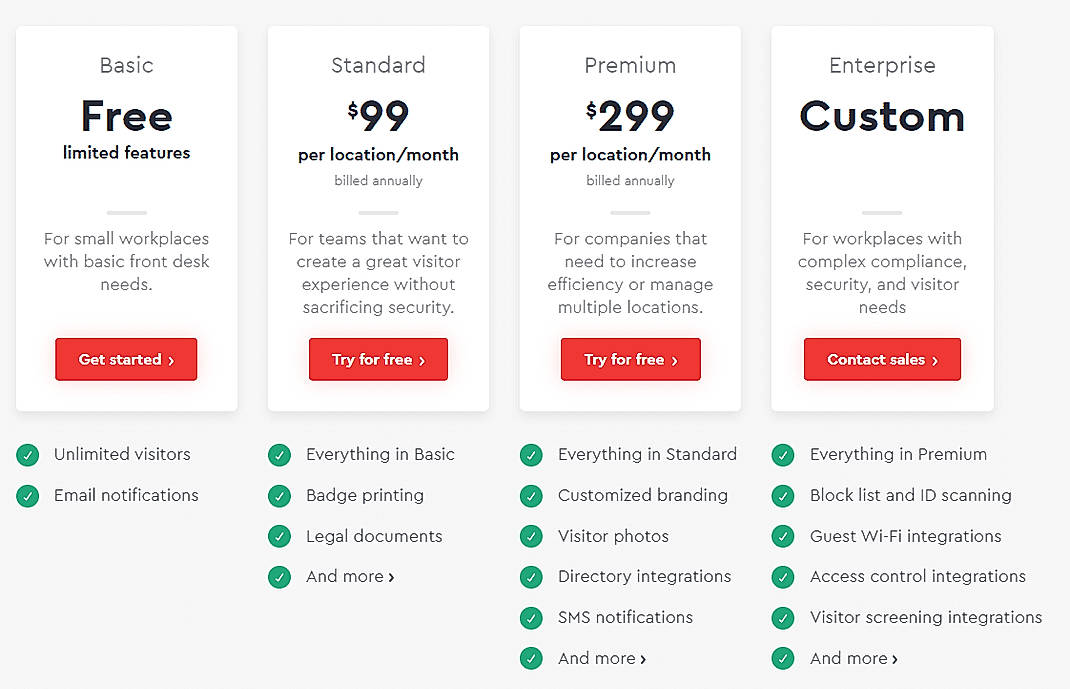1070x689 pixels.
Task: Click Contact sales for the Enterprise plan
Action: 882,359
